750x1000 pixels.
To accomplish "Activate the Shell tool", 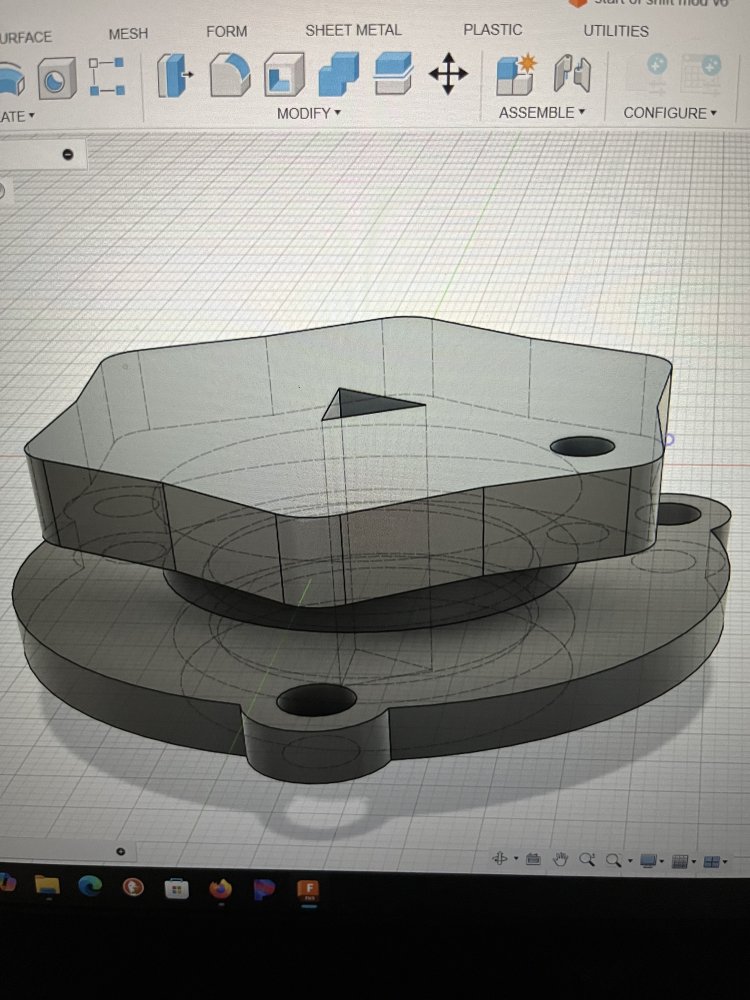I will (x=284, y=76).
